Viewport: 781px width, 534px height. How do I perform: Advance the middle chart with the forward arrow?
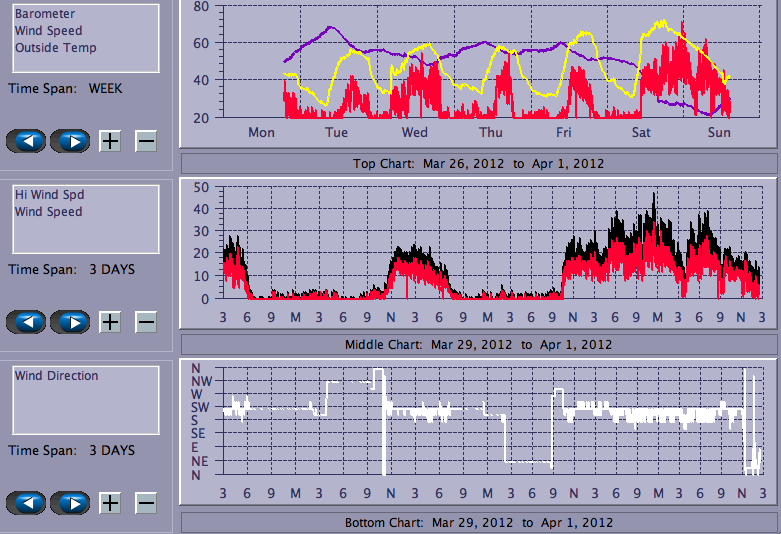70,322
